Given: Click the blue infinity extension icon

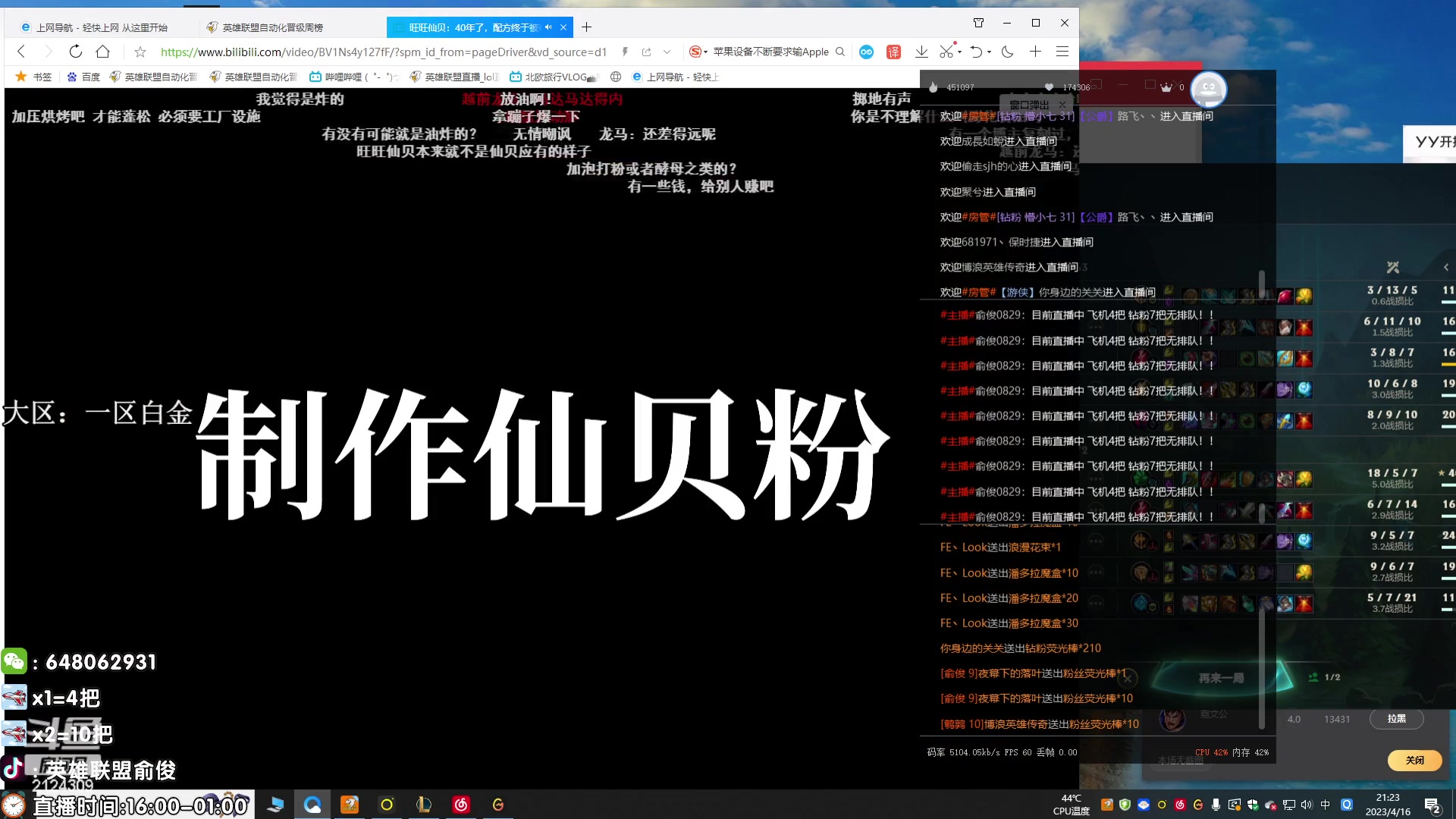Looking at the screenshot, I should (x=866, y=52).
